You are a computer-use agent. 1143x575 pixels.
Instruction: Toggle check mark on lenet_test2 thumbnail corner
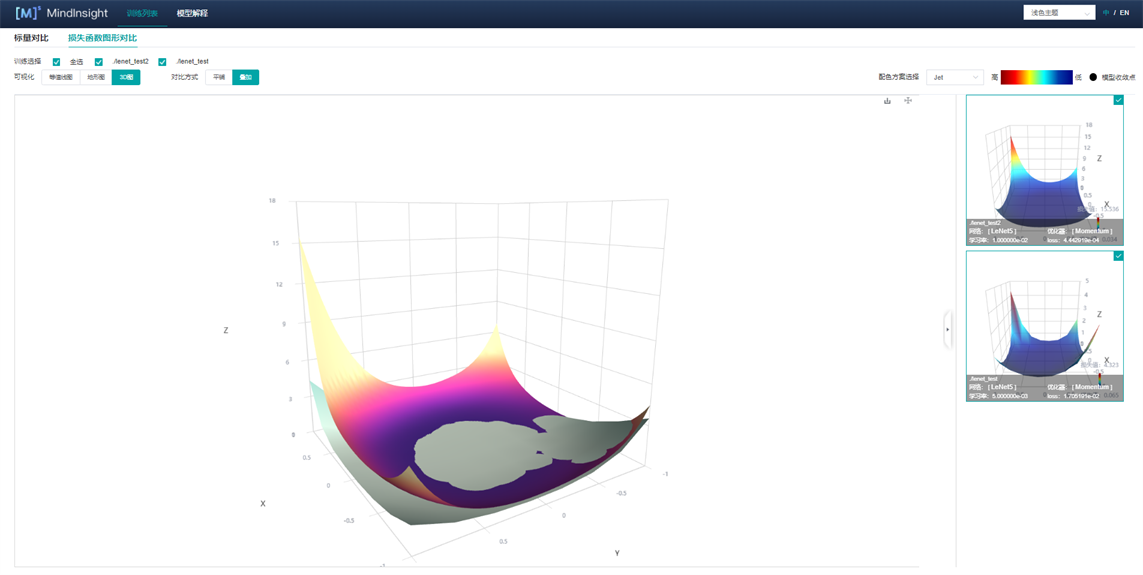1118,100
